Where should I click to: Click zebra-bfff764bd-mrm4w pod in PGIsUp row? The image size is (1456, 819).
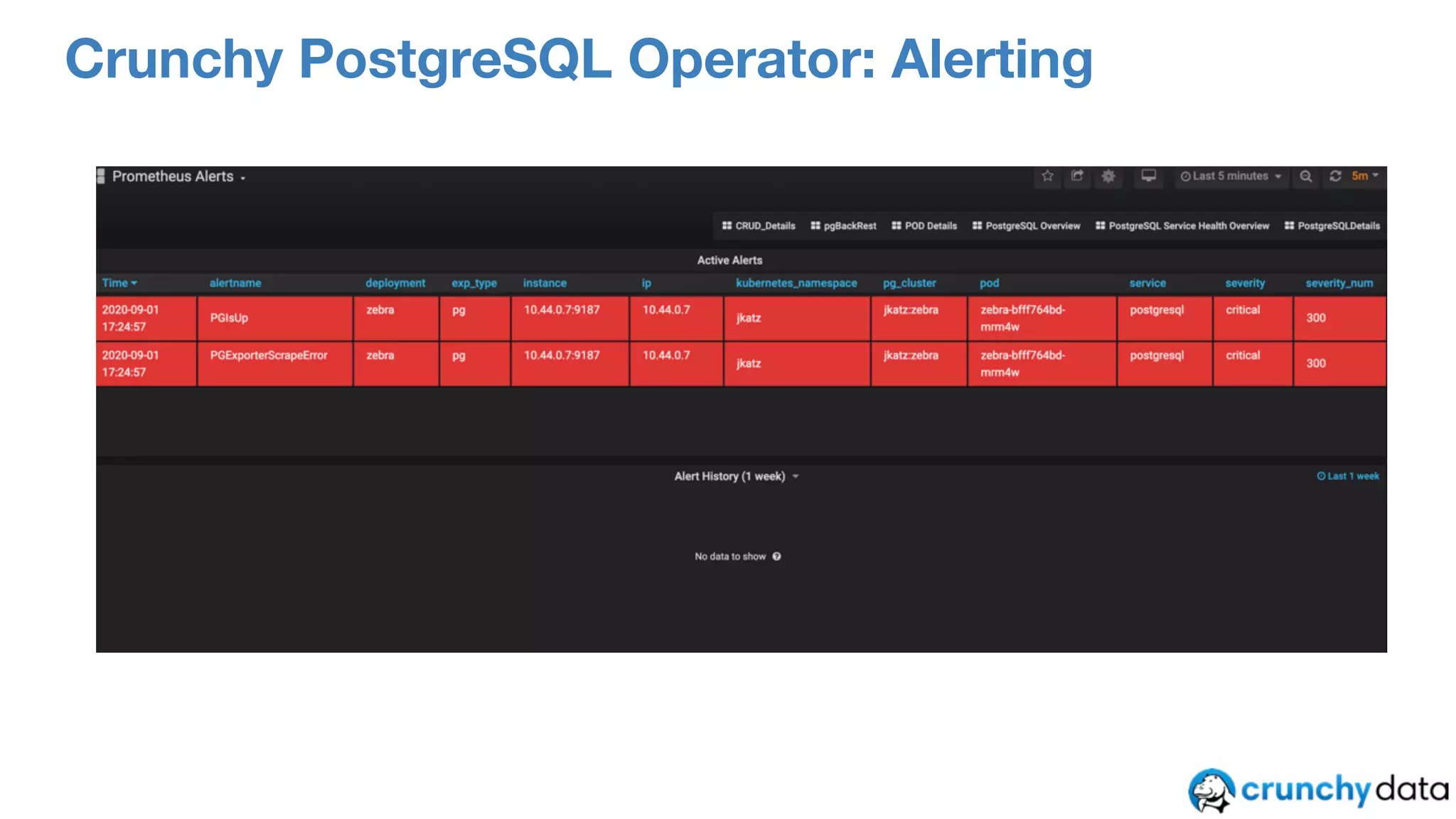[1042, 318]
